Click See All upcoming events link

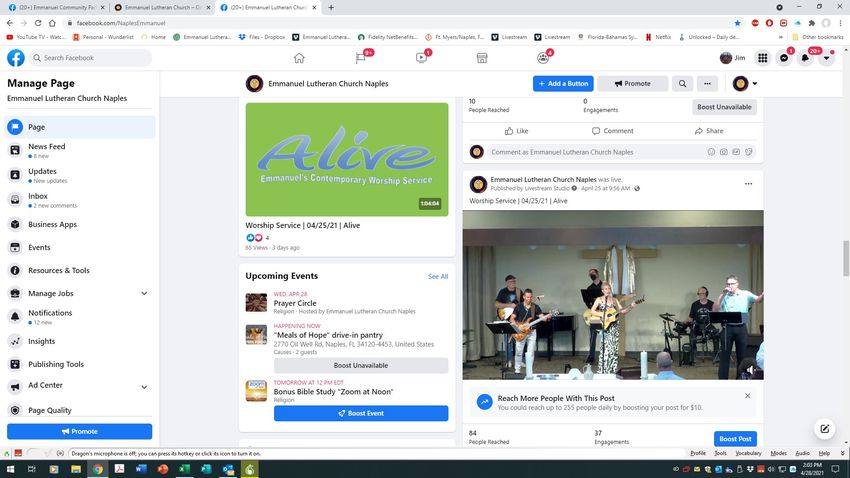pyautogui.click(x=438, y=276)
